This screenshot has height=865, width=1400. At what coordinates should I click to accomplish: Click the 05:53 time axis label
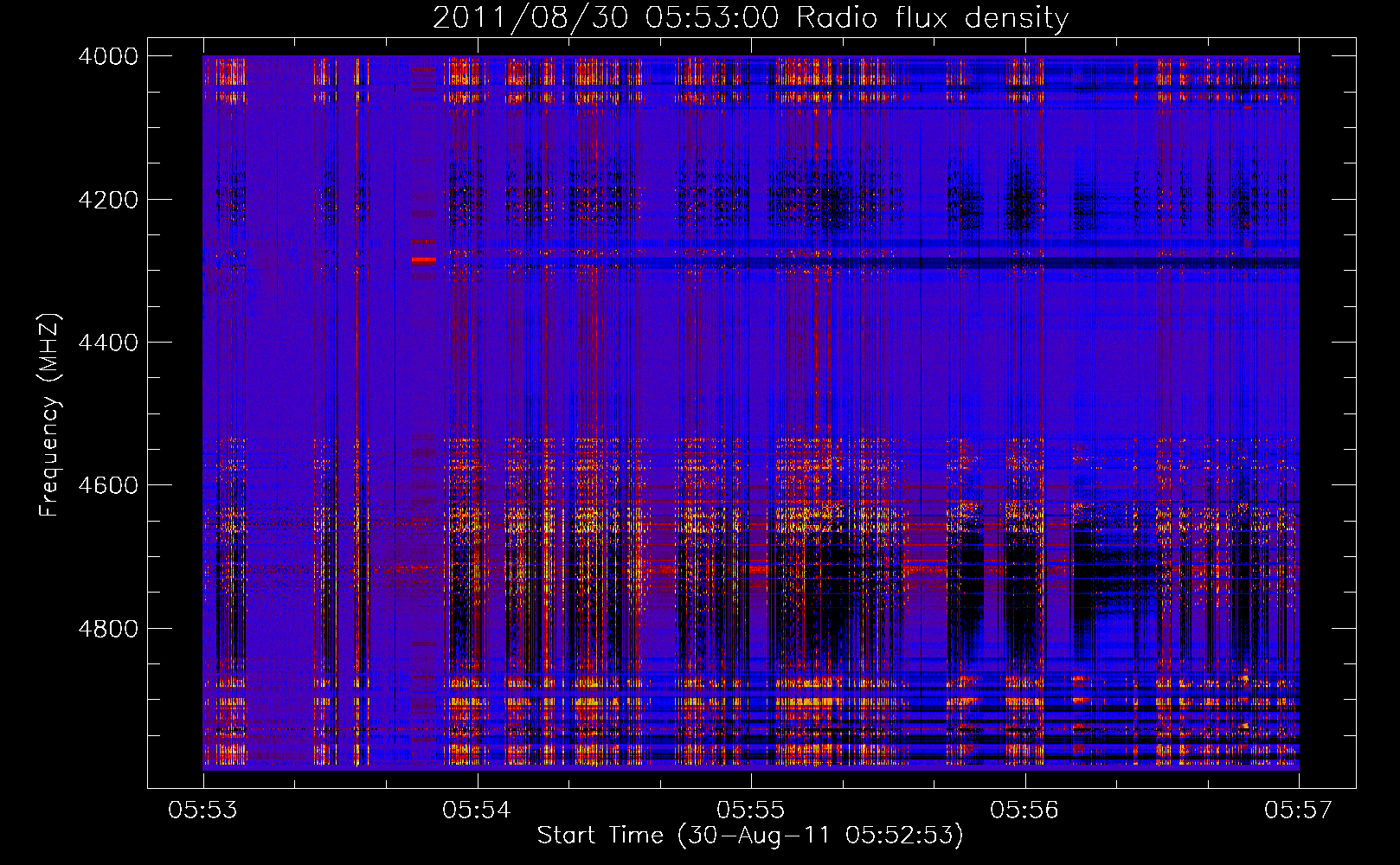pos(203,810)
